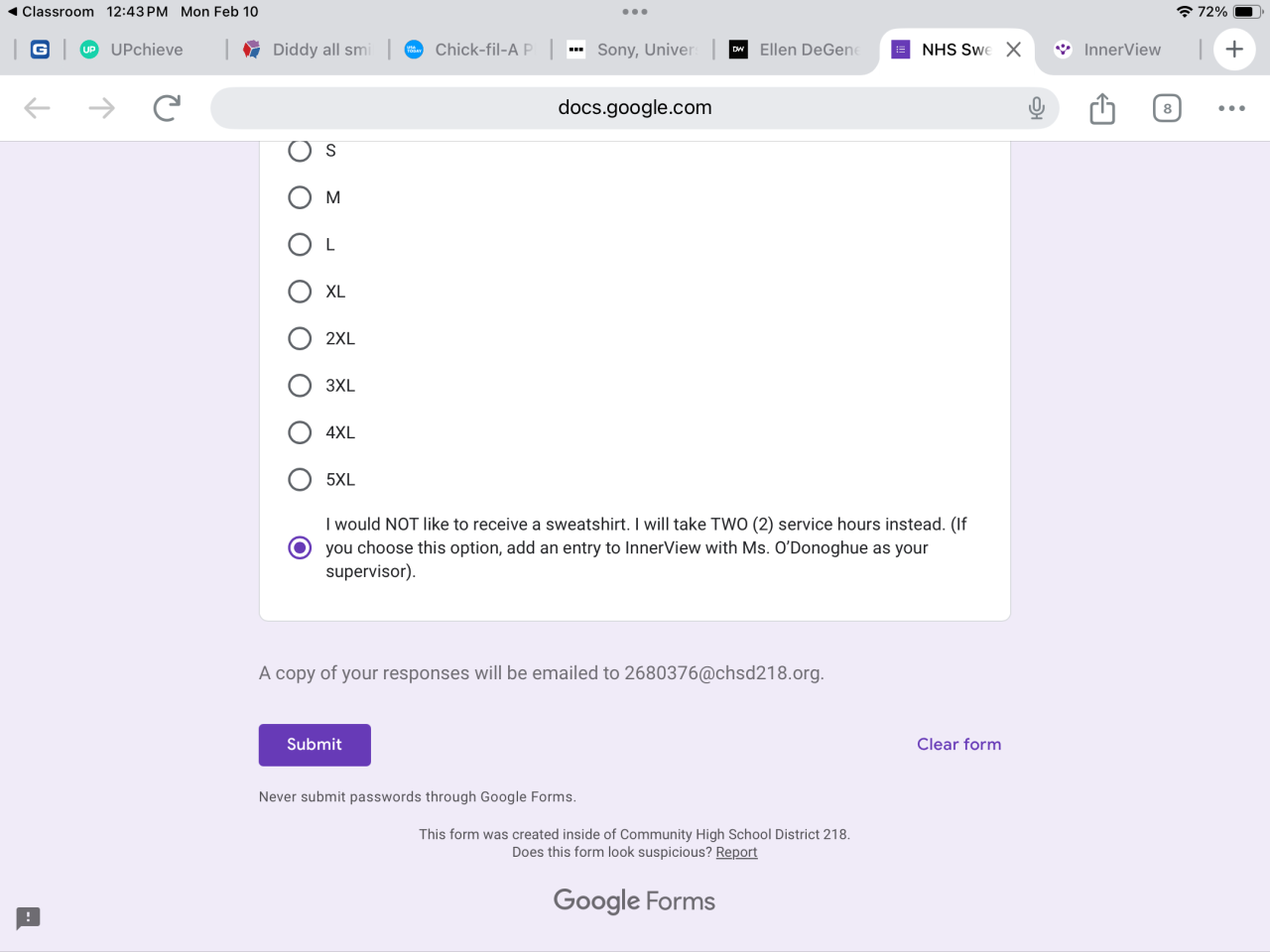Open a new browser tab
The image size is (1270, 952).
coord(1234,50)
